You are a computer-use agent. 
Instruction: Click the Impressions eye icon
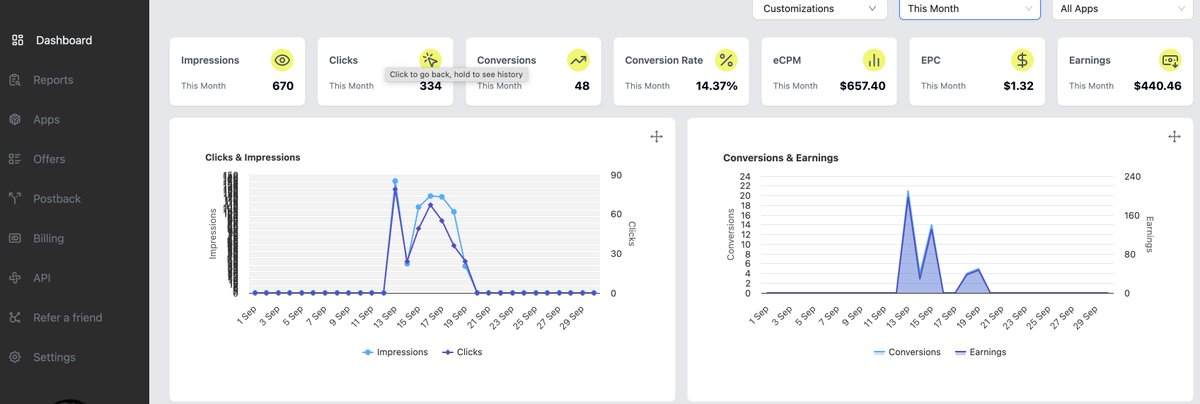pos(283,60)
